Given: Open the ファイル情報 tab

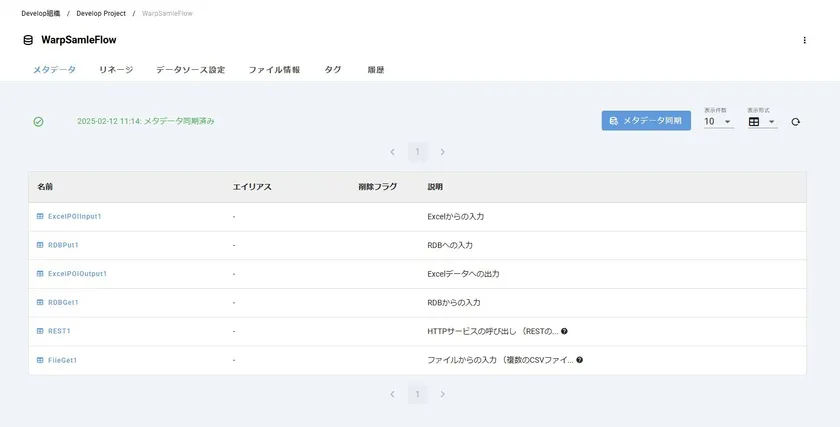Looking at the screenshot, I should [x=274, y=70].
